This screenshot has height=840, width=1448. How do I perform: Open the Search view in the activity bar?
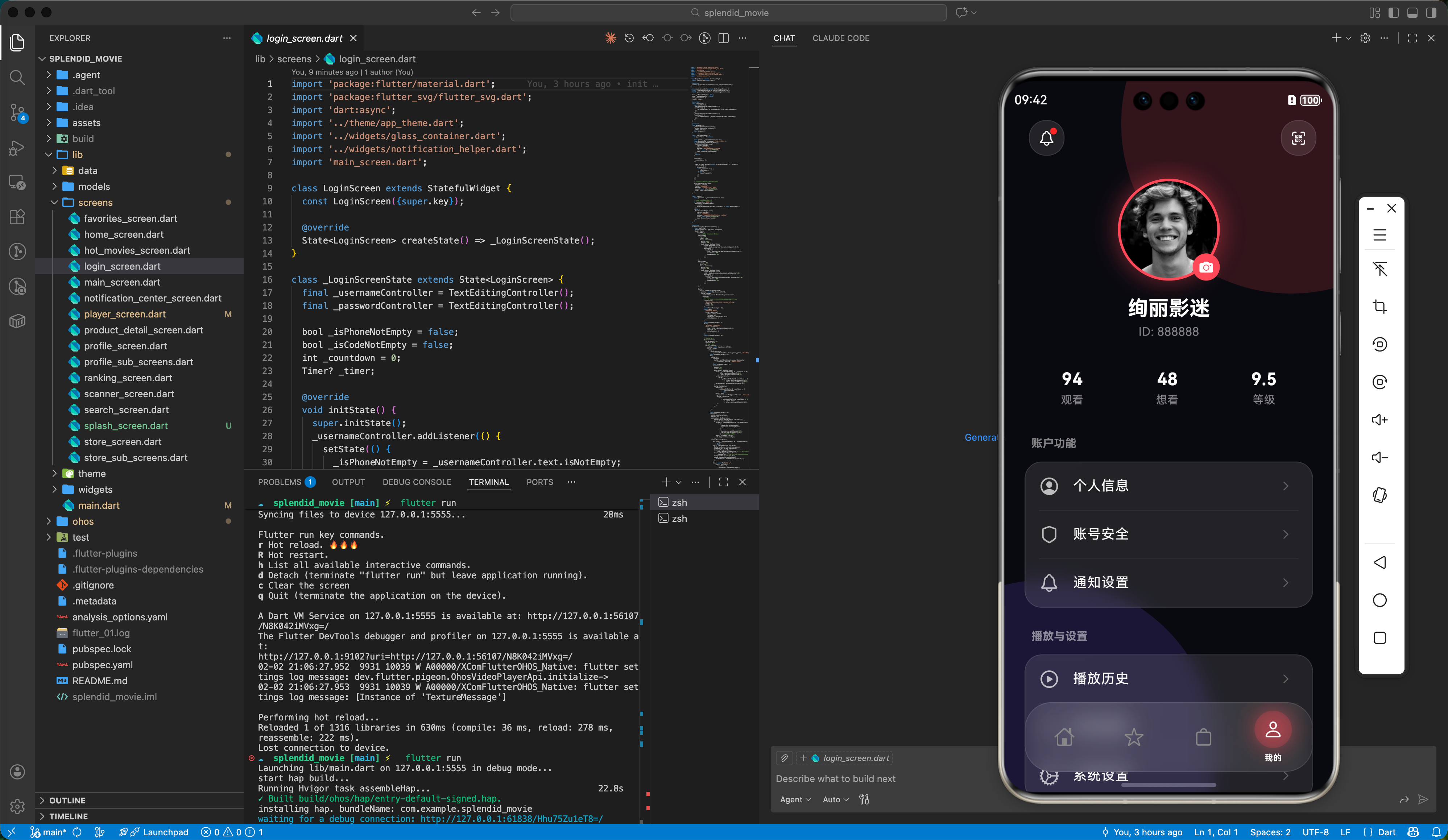coord(17,77)
